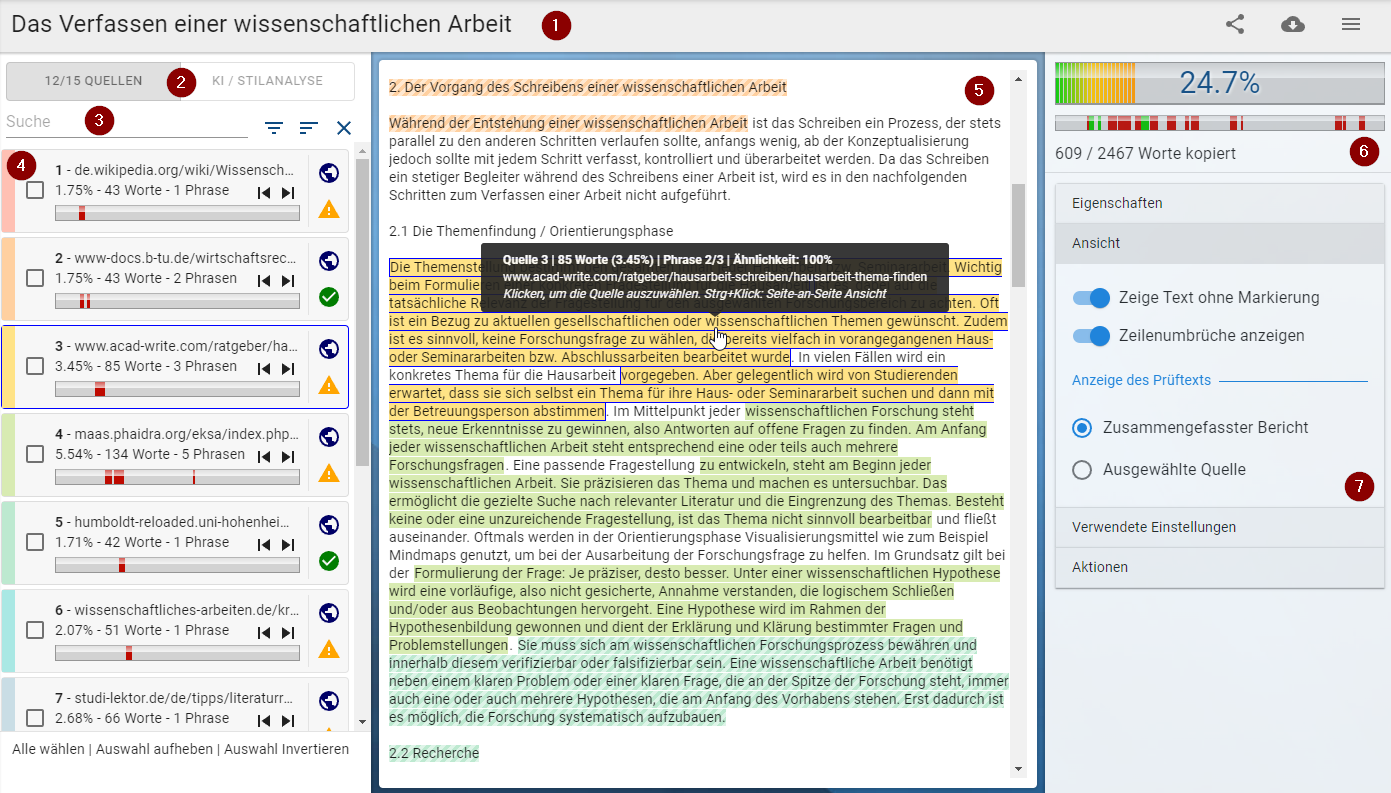Viewport: 1391px width, 793px height.
Task: Tick checkbox for source 1 wikipedia
Action: pos(35,190)
